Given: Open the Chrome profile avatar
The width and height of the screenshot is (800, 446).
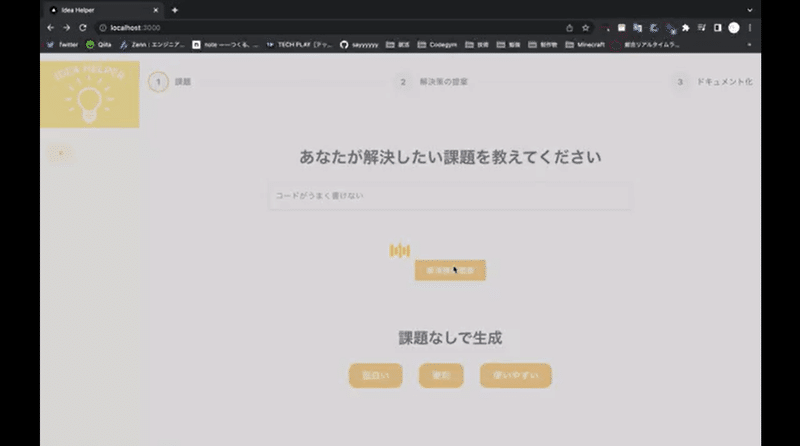Looking at the screenshot, I should pyautogui.click(x=734, y=28).
